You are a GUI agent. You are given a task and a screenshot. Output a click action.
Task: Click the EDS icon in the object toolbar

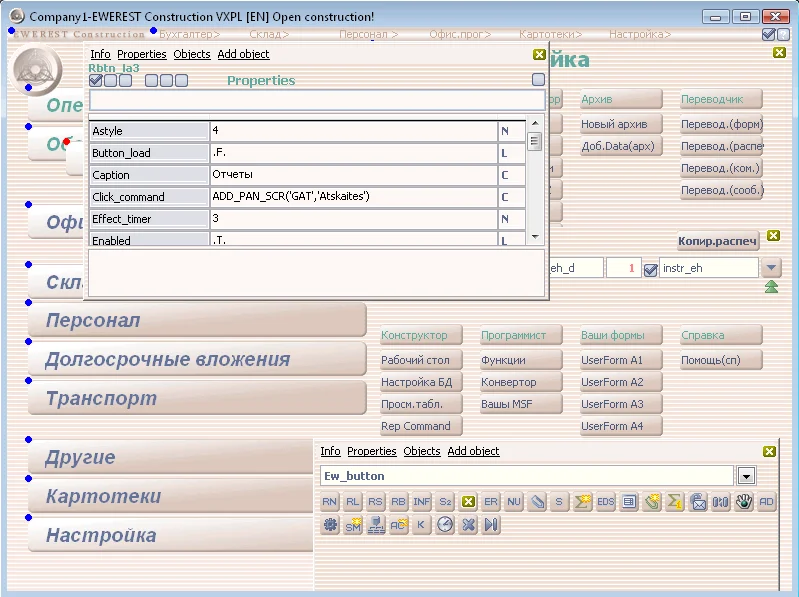[x=606, y=502]
